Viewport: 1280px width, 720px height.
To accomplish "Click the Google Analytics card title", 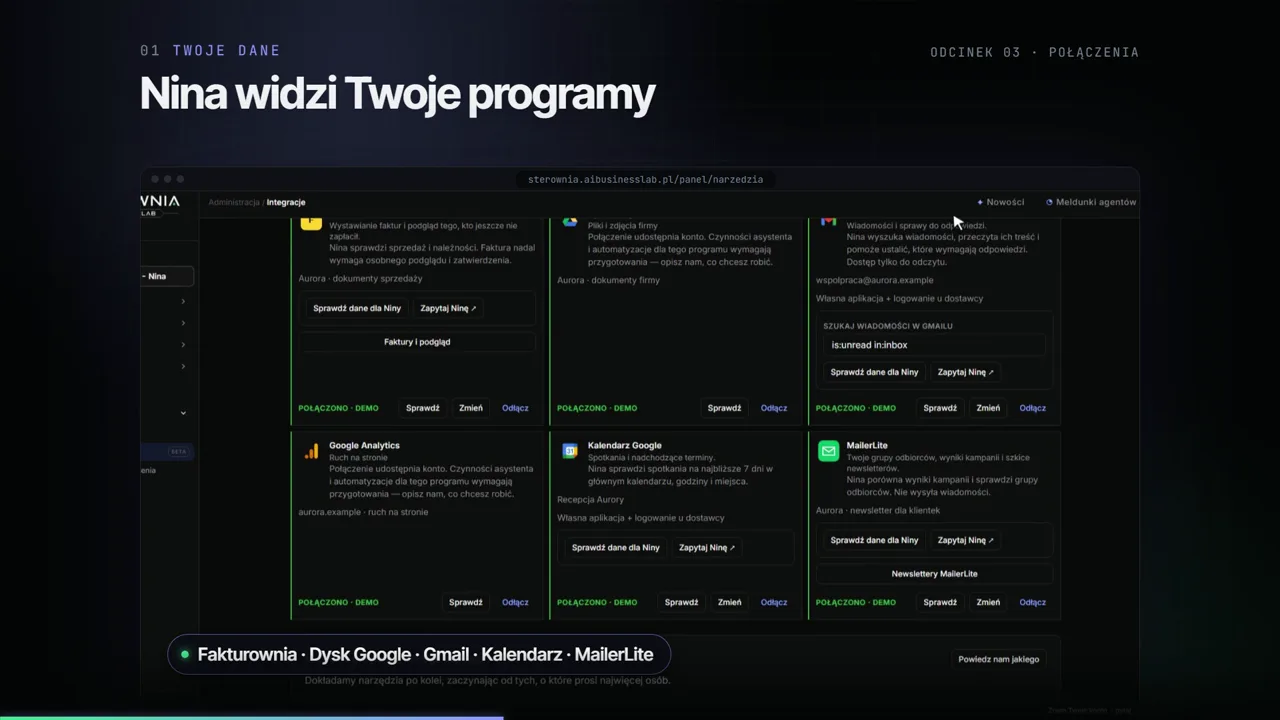I will click(364, 445).
